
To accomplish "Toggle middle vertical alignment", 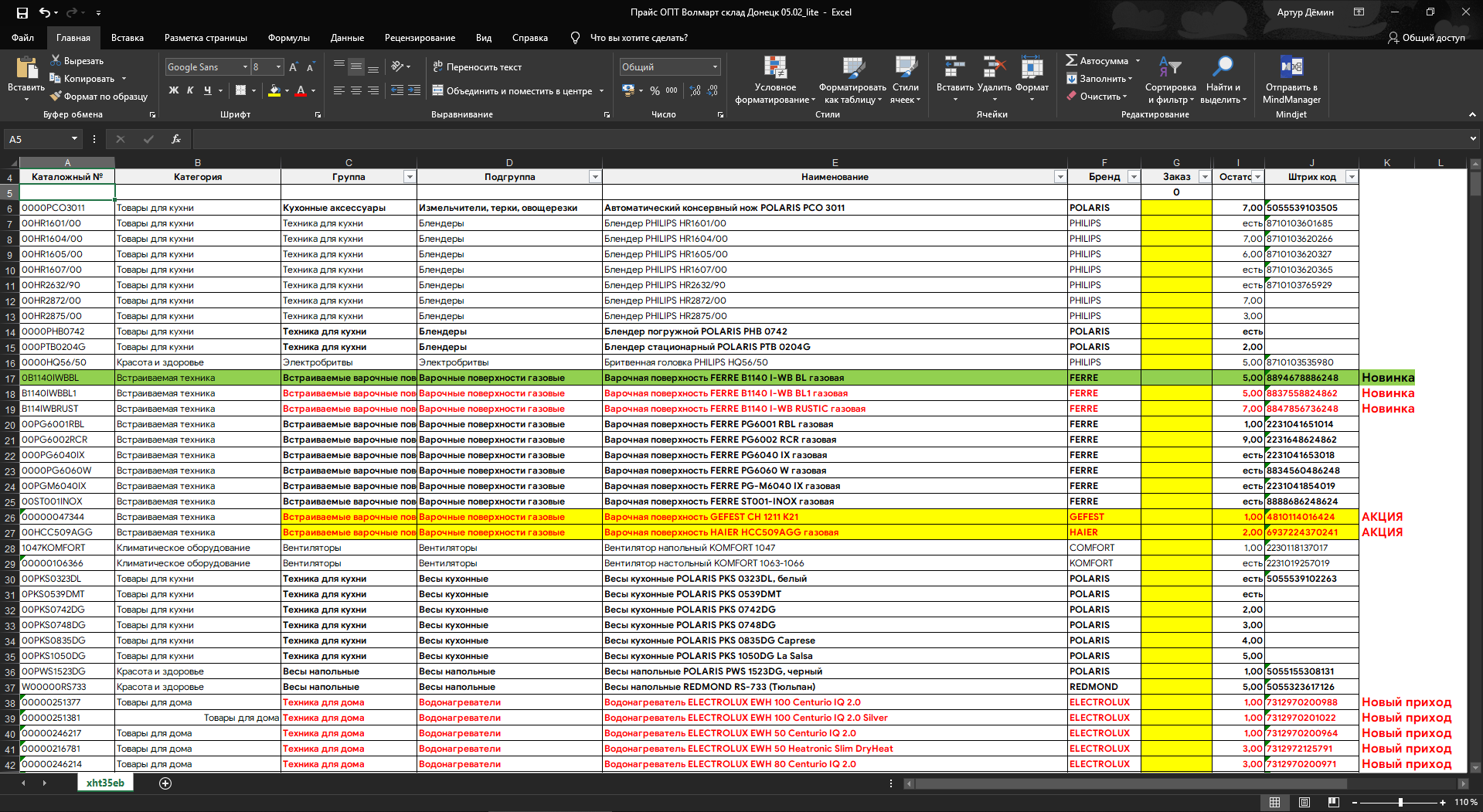I will point(356,67).
